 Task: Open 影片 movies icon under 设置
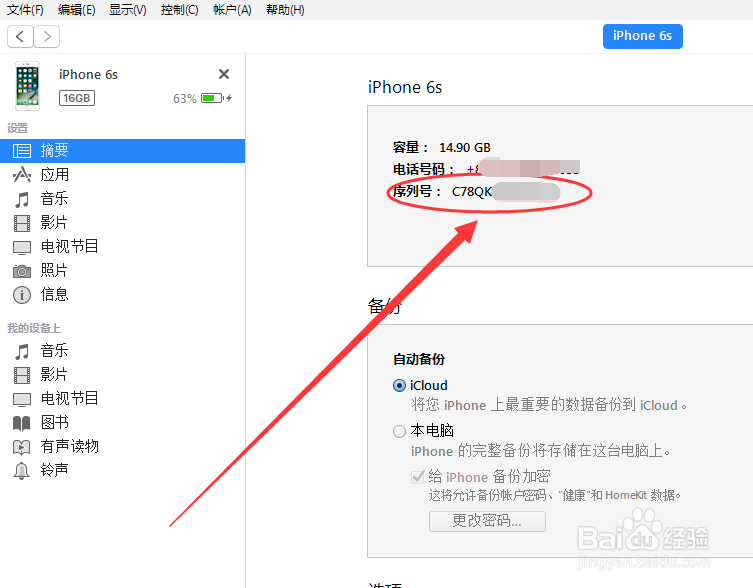tap(22, 223)
